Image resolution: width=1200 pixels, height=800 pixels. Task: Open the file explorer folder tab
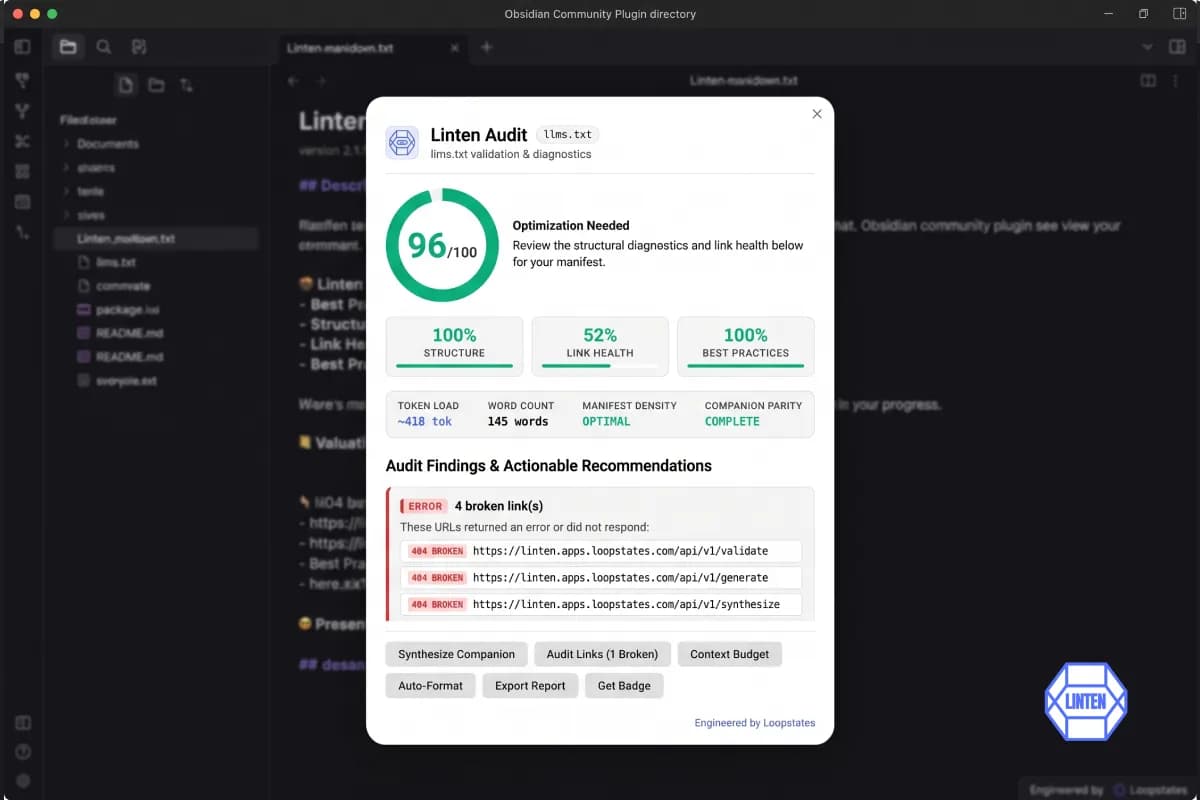coord(68,47)
